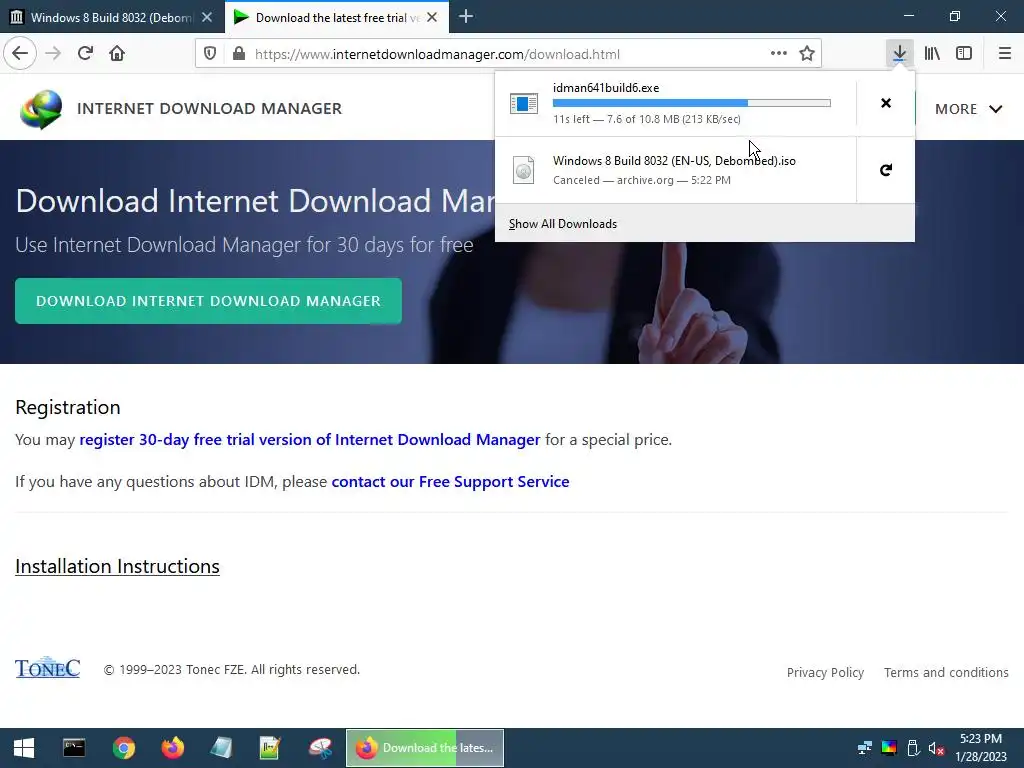The width and height of the screenshot is (1024, 768).
Task: Bookmark this page with the star
Action: (807, 54)
